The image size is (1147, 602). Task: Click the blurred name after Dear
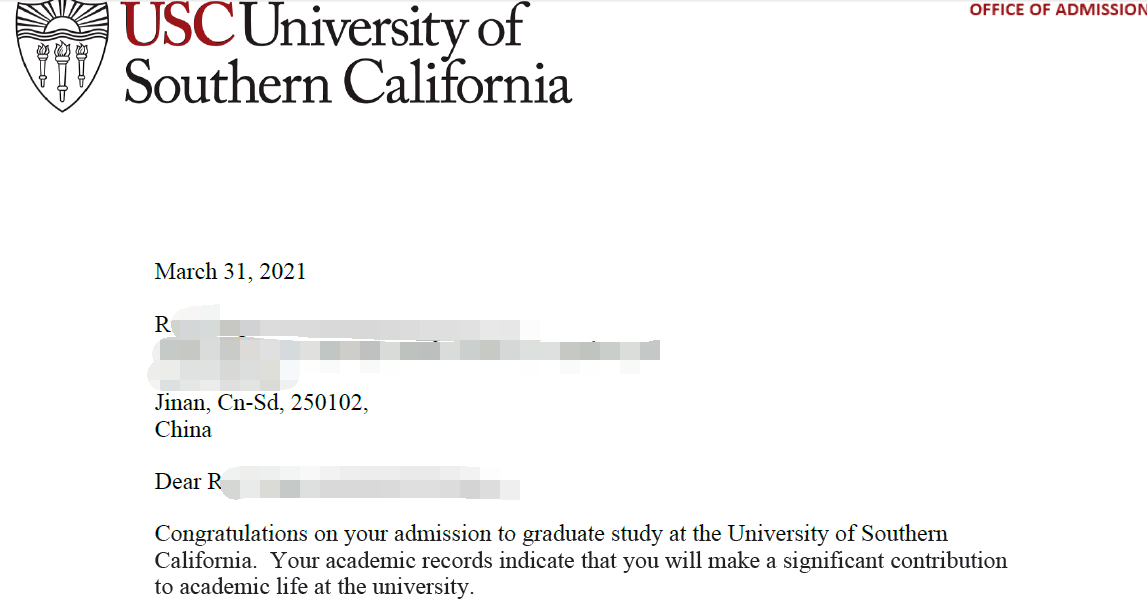[370, 486]
